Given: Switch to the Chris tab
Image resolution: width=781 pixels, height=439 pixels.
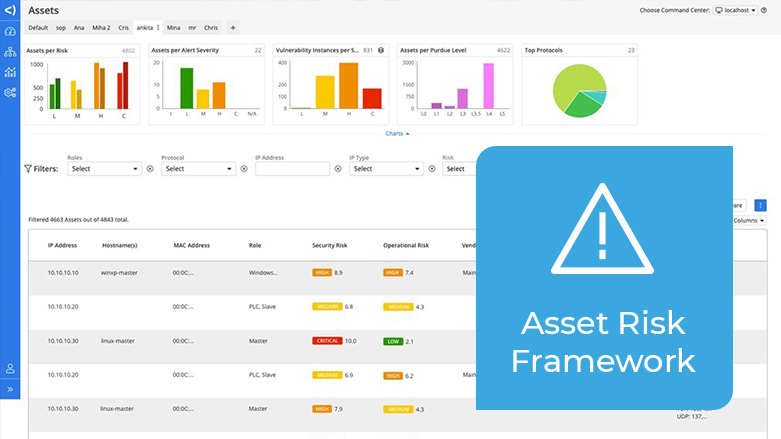Looking at the screenshot, I should 211,28.
